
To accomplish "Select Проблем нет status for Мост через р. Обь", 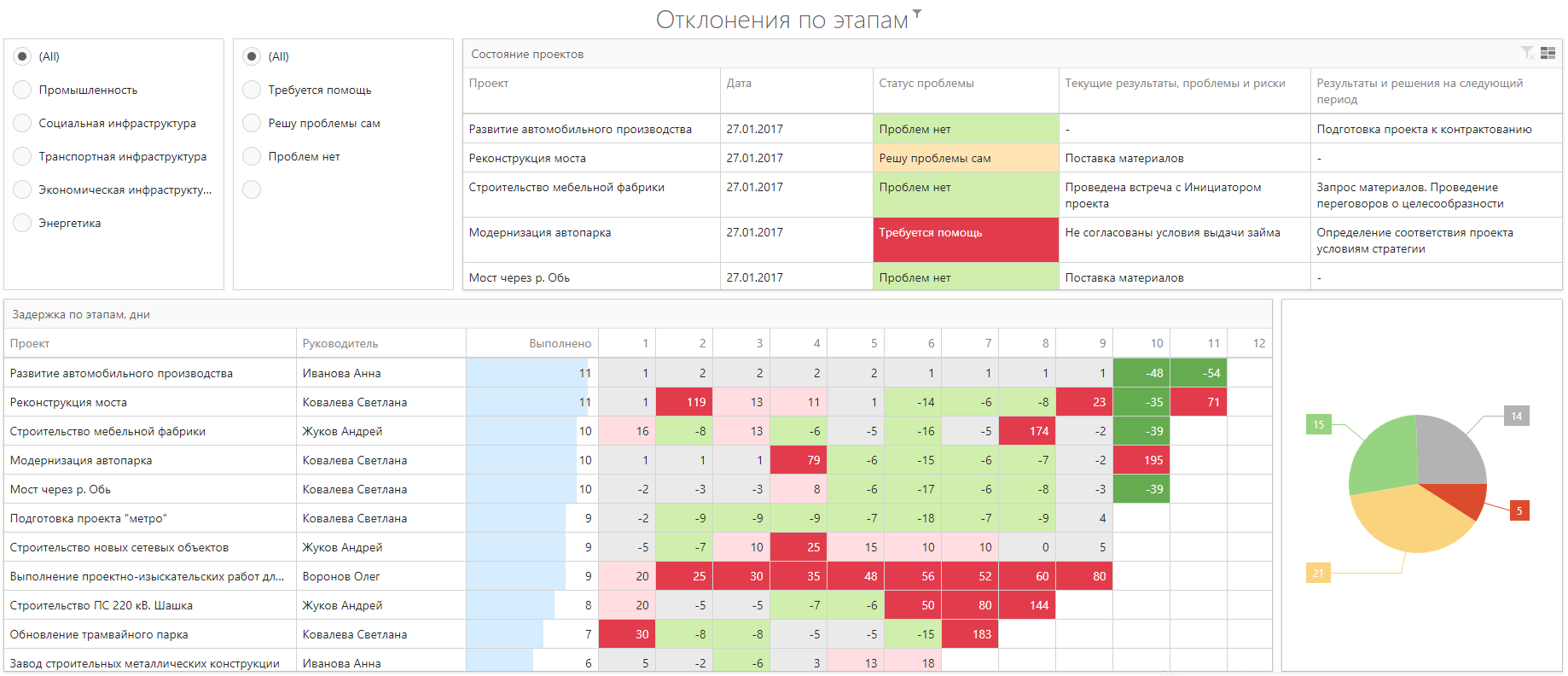I will [966, 277].
